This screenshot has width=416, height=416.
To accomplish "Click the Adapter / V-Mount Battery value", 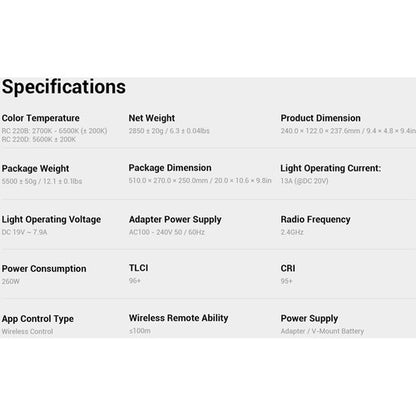I will click(x=322, y=331).
